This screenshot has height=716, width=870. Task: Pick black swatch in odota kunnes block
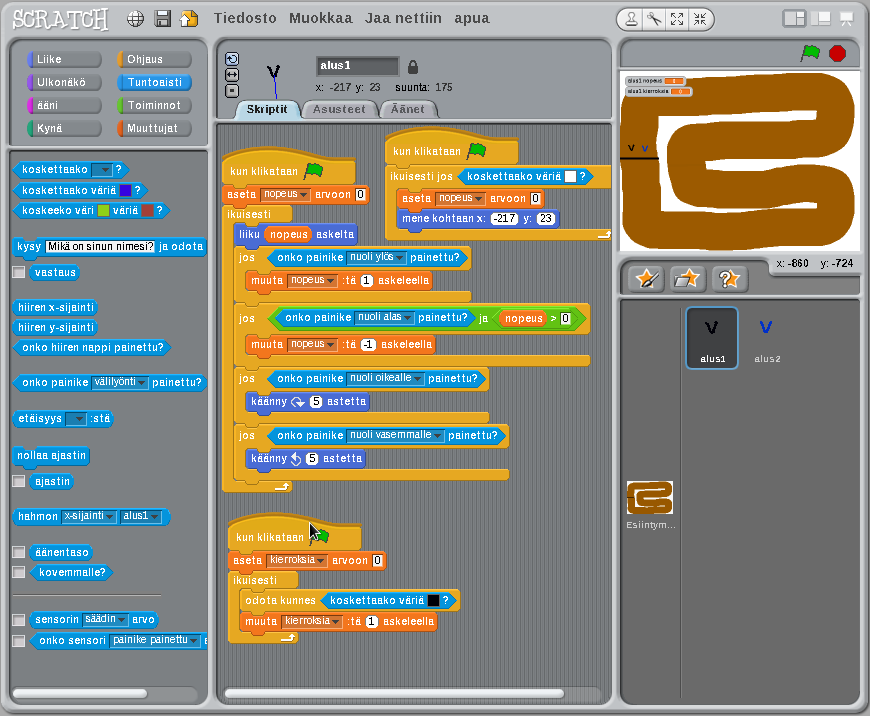pos(433,601)
